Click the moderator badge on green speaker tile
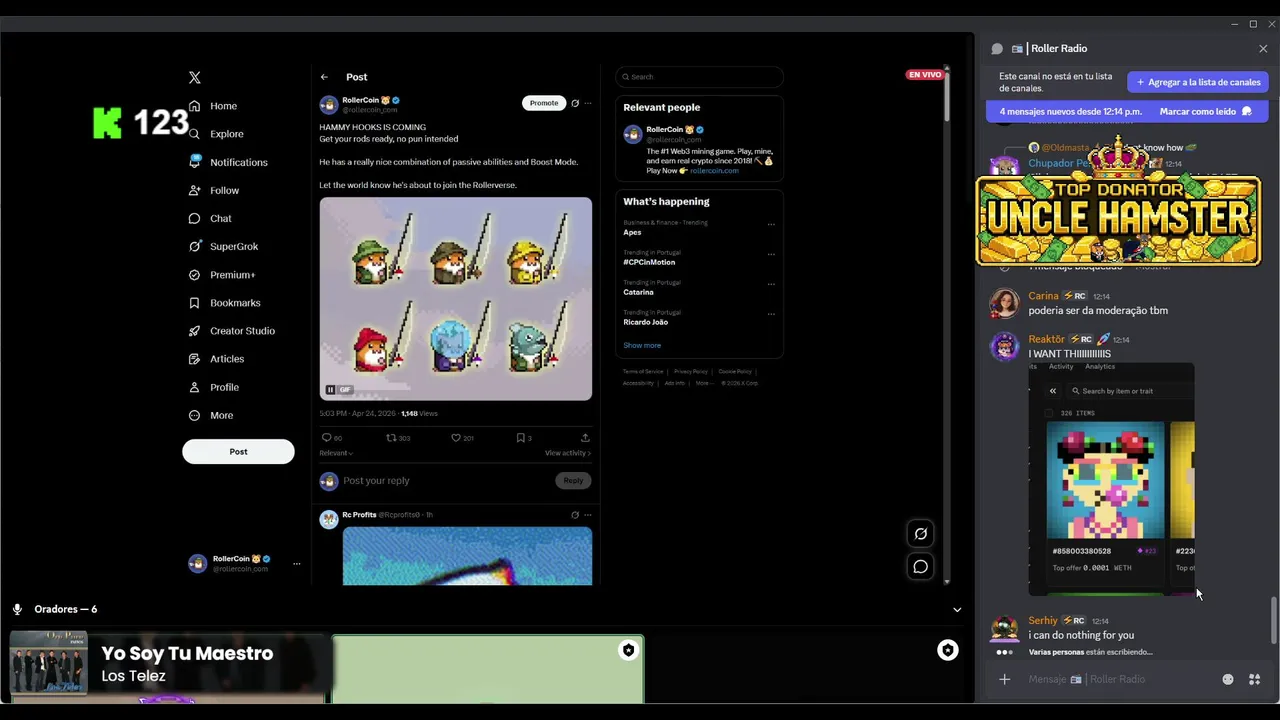The width and height of the screenshot is (1280, 720). click(x=628, y=650)
